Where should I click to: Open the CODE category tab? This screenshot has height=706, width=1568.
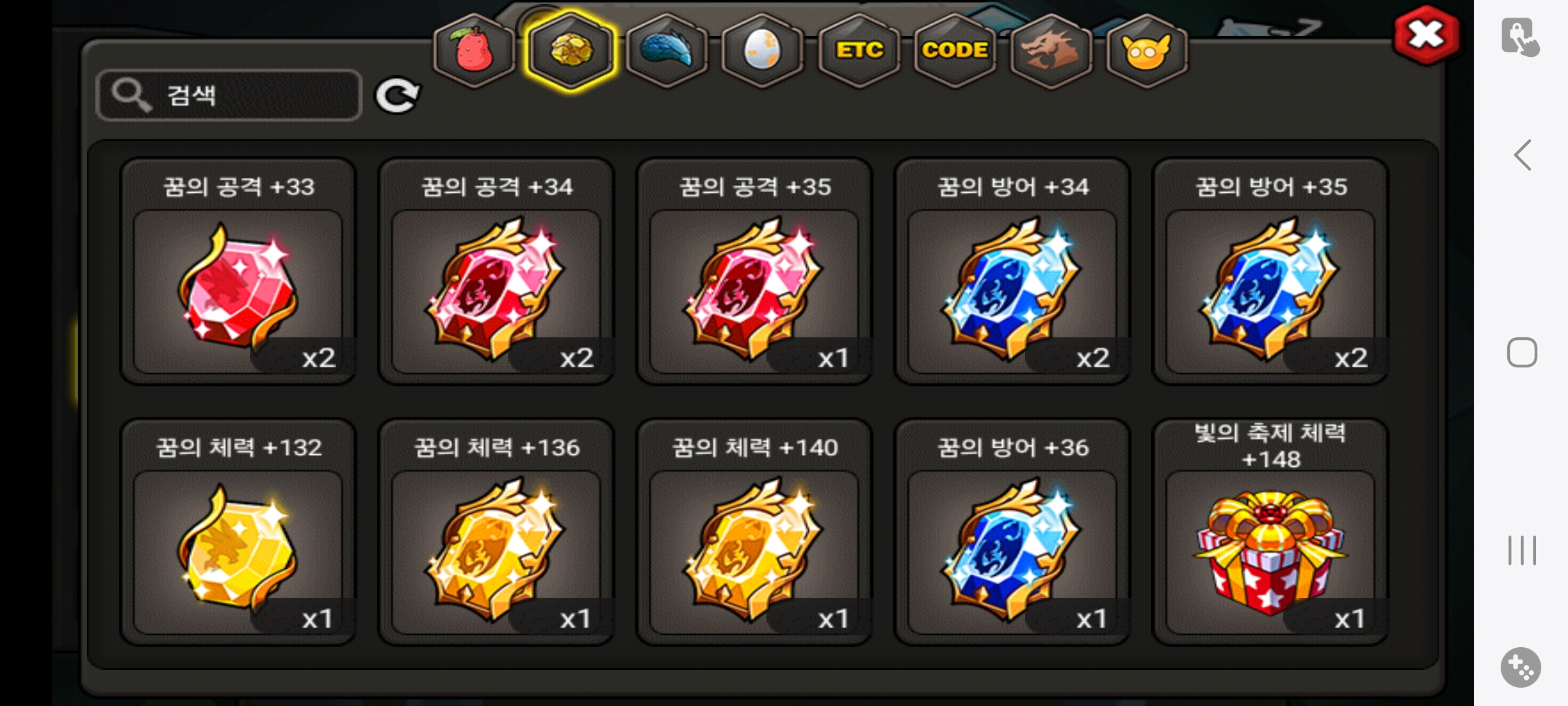955,50
